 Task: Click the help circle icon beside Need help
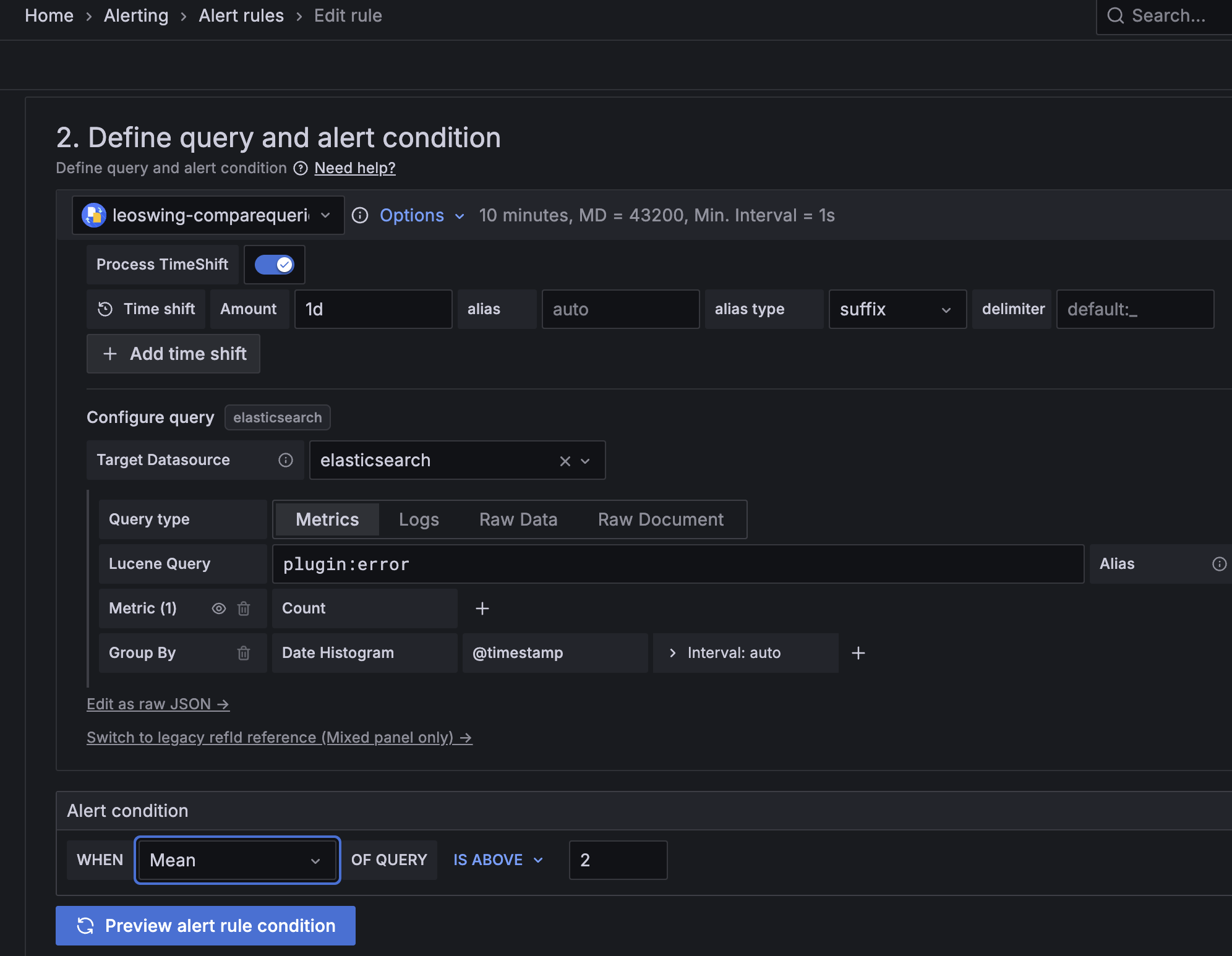pyautogui.click(x=301, y=168)
